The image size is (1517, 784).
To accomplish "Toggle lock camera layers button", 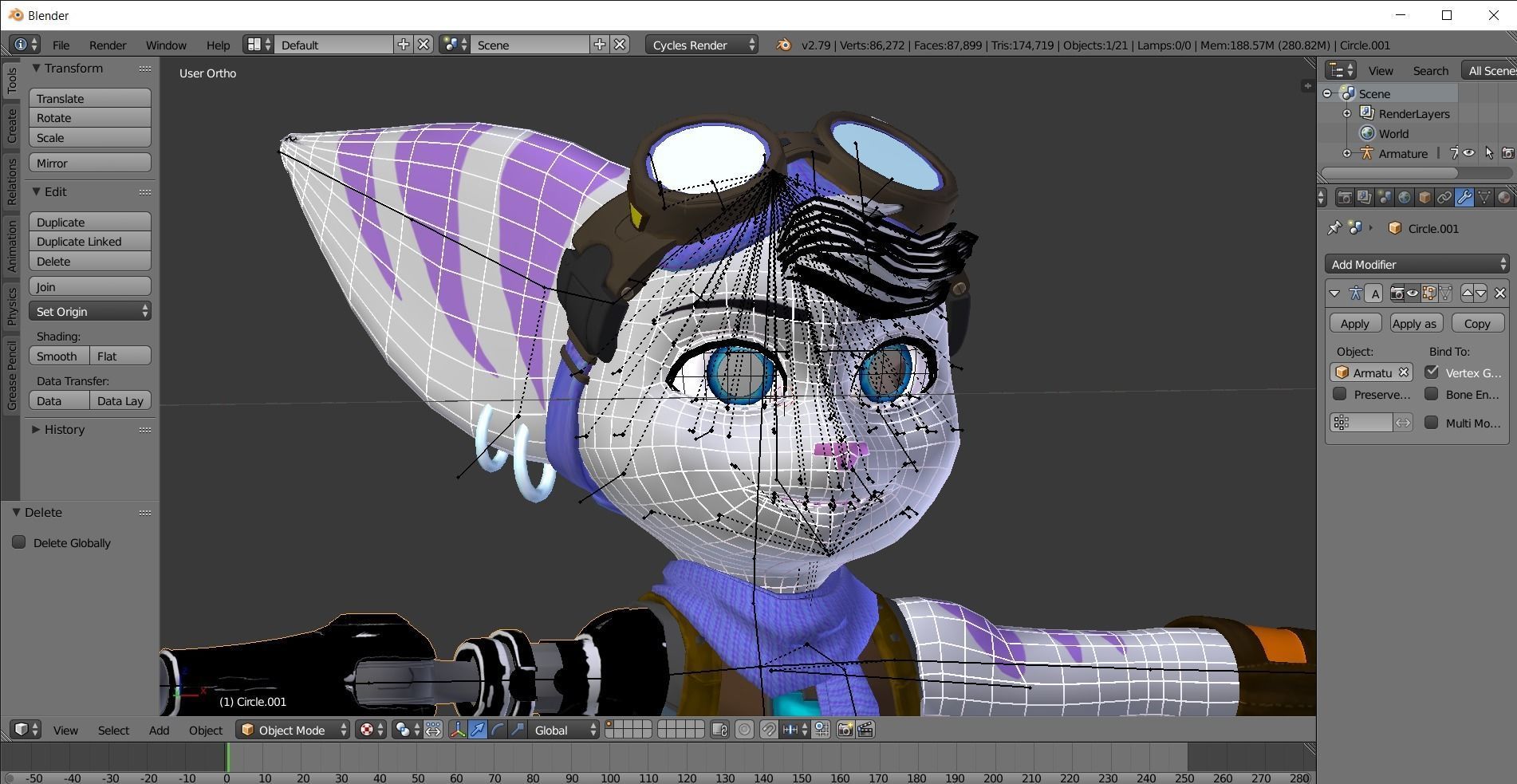I will [x=719, y=730].
